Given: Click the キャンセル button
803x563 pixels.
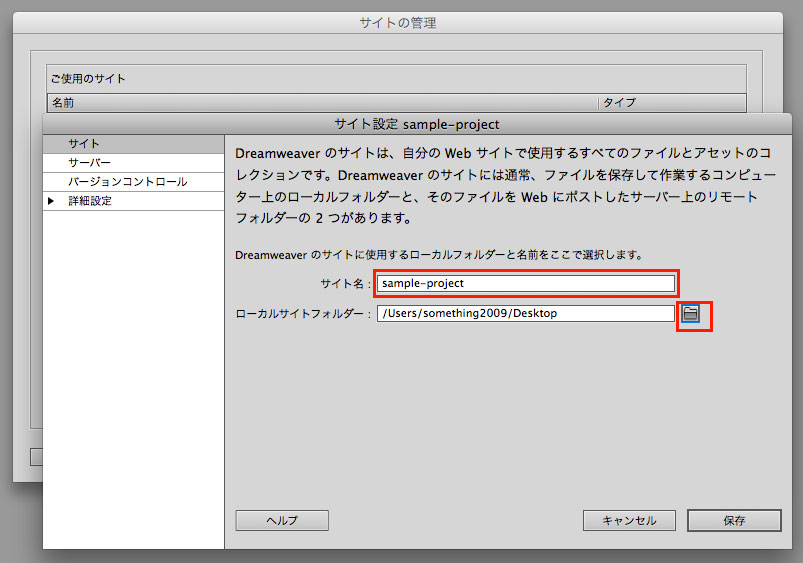Looking at the screenshot, I should click(629, 520).
